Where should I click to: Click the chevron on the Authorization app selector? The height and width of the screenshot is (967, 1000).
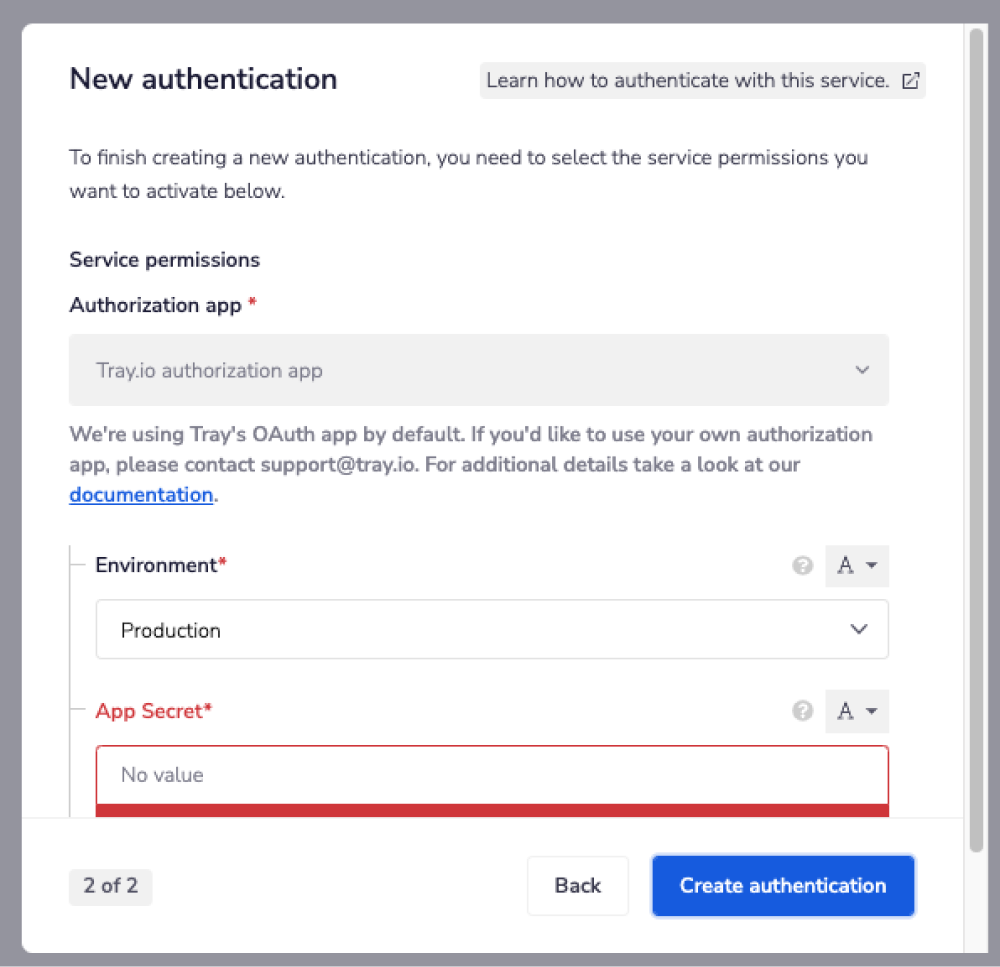point(862,370)
